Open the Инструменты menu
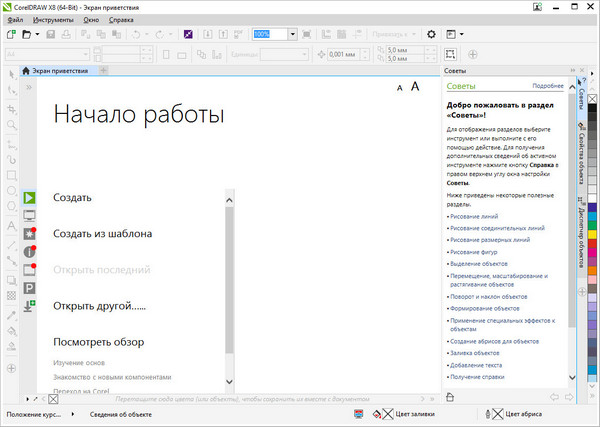600x427 pixels. [55, 19]
